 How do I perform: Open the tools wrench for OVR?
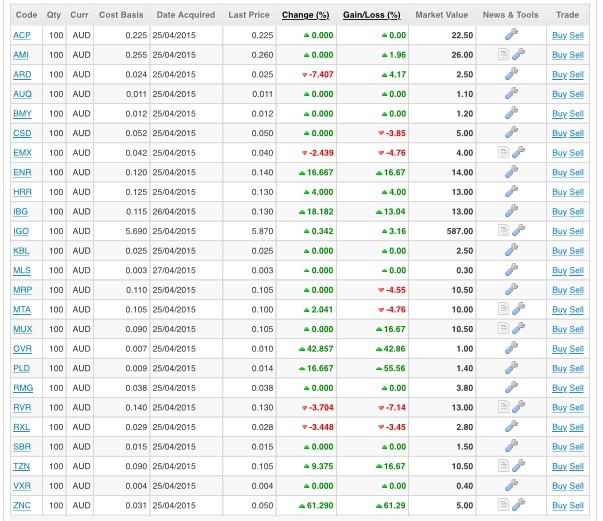point(511,348)
